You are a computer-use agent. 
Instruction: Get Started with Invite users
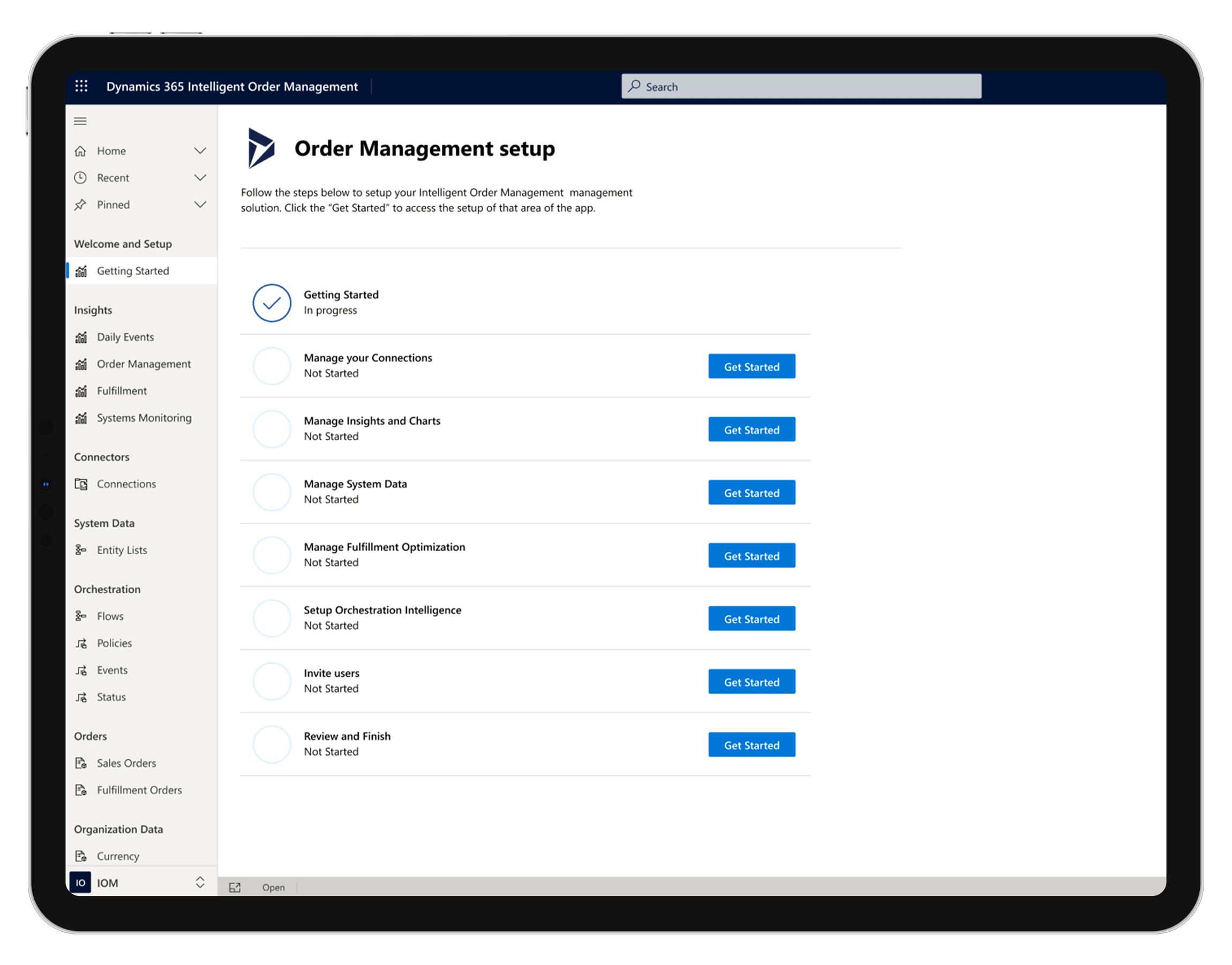(x=752, y=682)
